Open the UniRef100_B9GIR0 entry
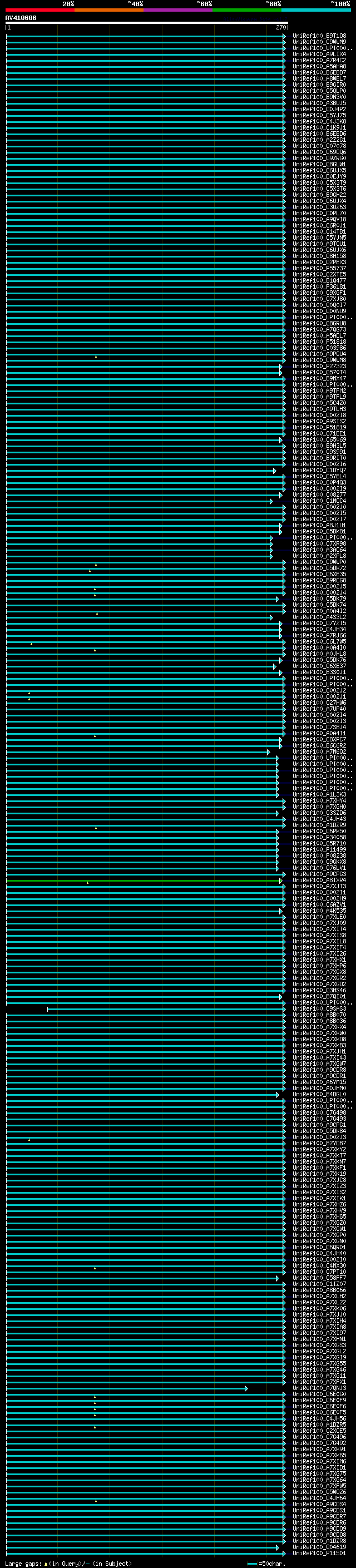Viewport: 356px width, 1568px height. click(x=319, y=85)
